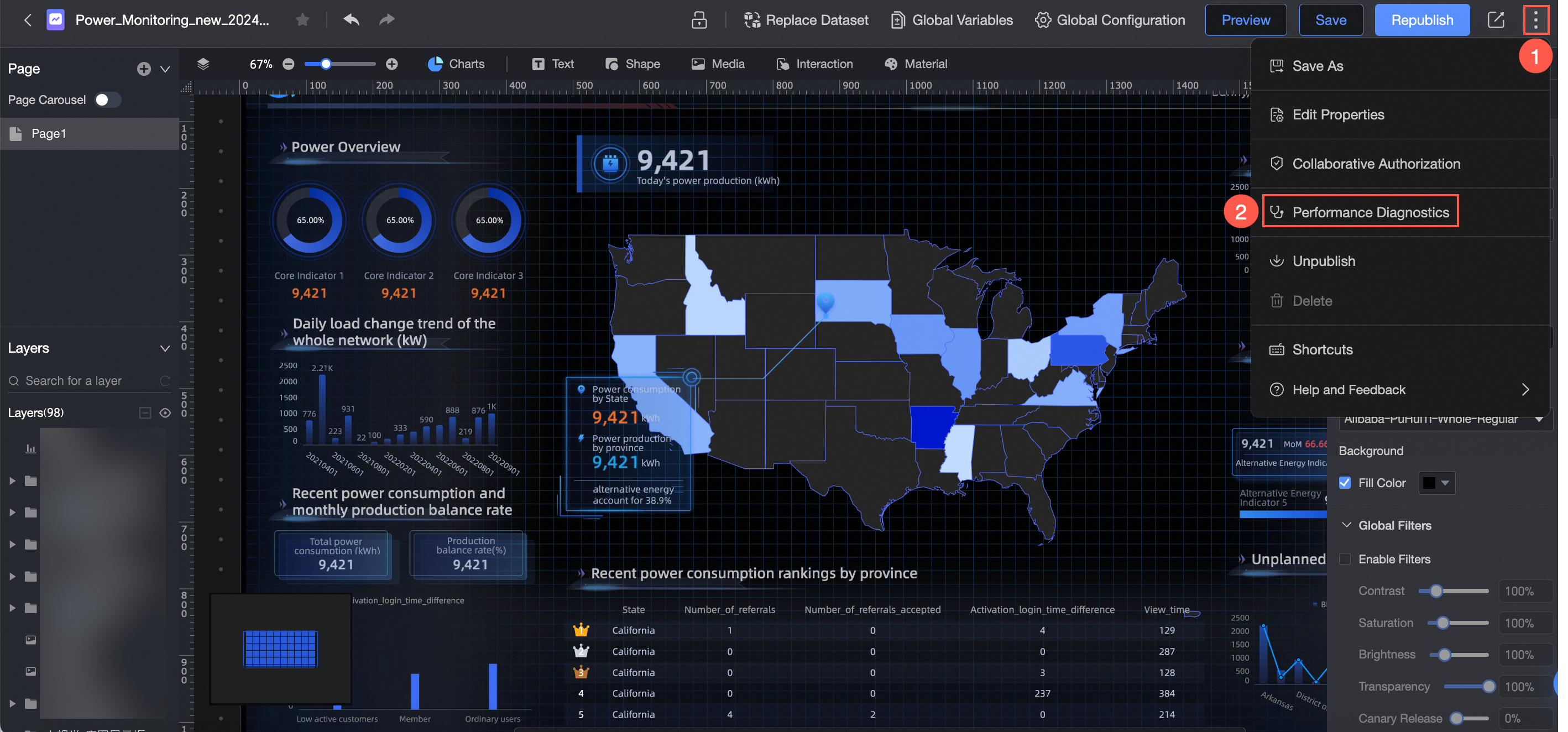Click the layer search field
The height and width of the screenshot is (732, 1568).
coord(90,381)
